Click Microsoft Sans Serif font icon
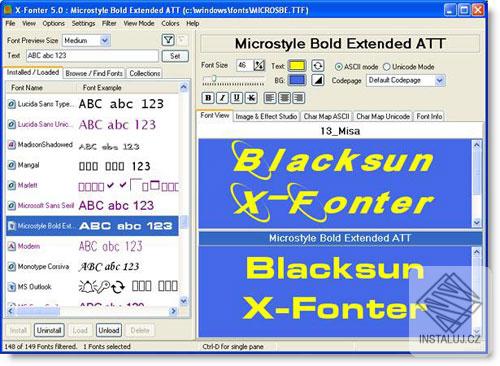The image size is (500, 366). pos(12,206)
